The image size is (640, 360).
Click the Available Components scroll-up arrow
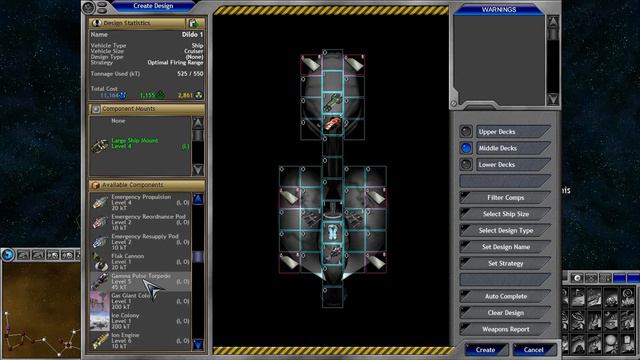click(x=198, y=199)
